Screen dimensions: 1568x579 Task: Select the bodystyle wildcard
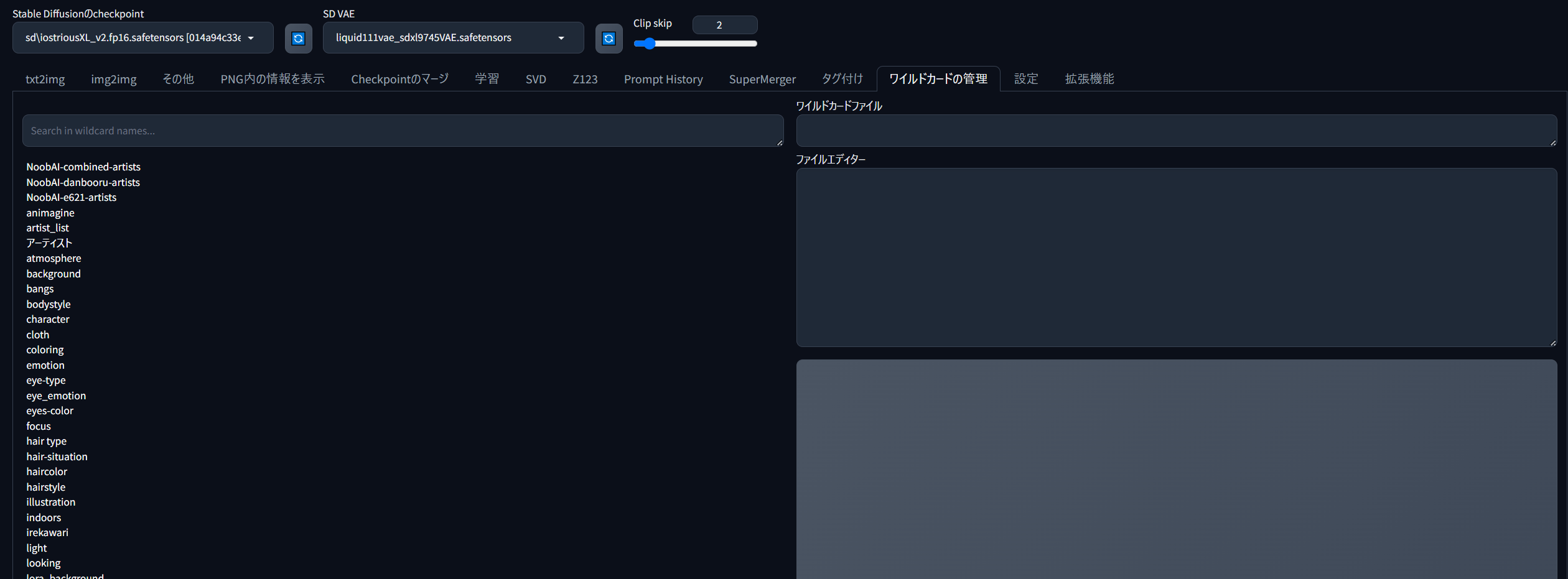coord(49,304)
